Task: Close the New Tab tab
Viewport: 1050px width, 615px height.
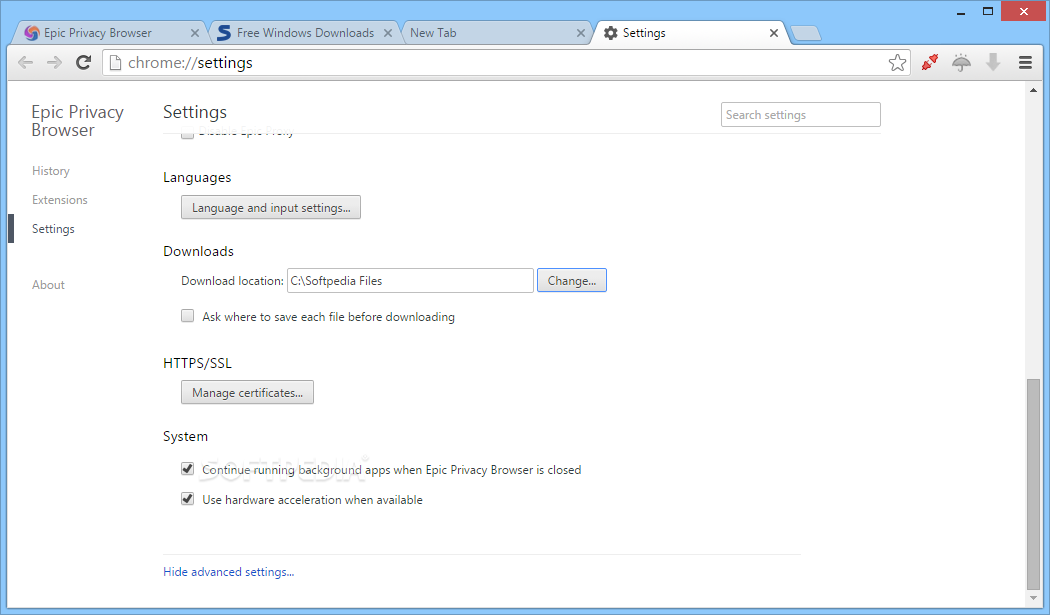Action: (581, 33)
